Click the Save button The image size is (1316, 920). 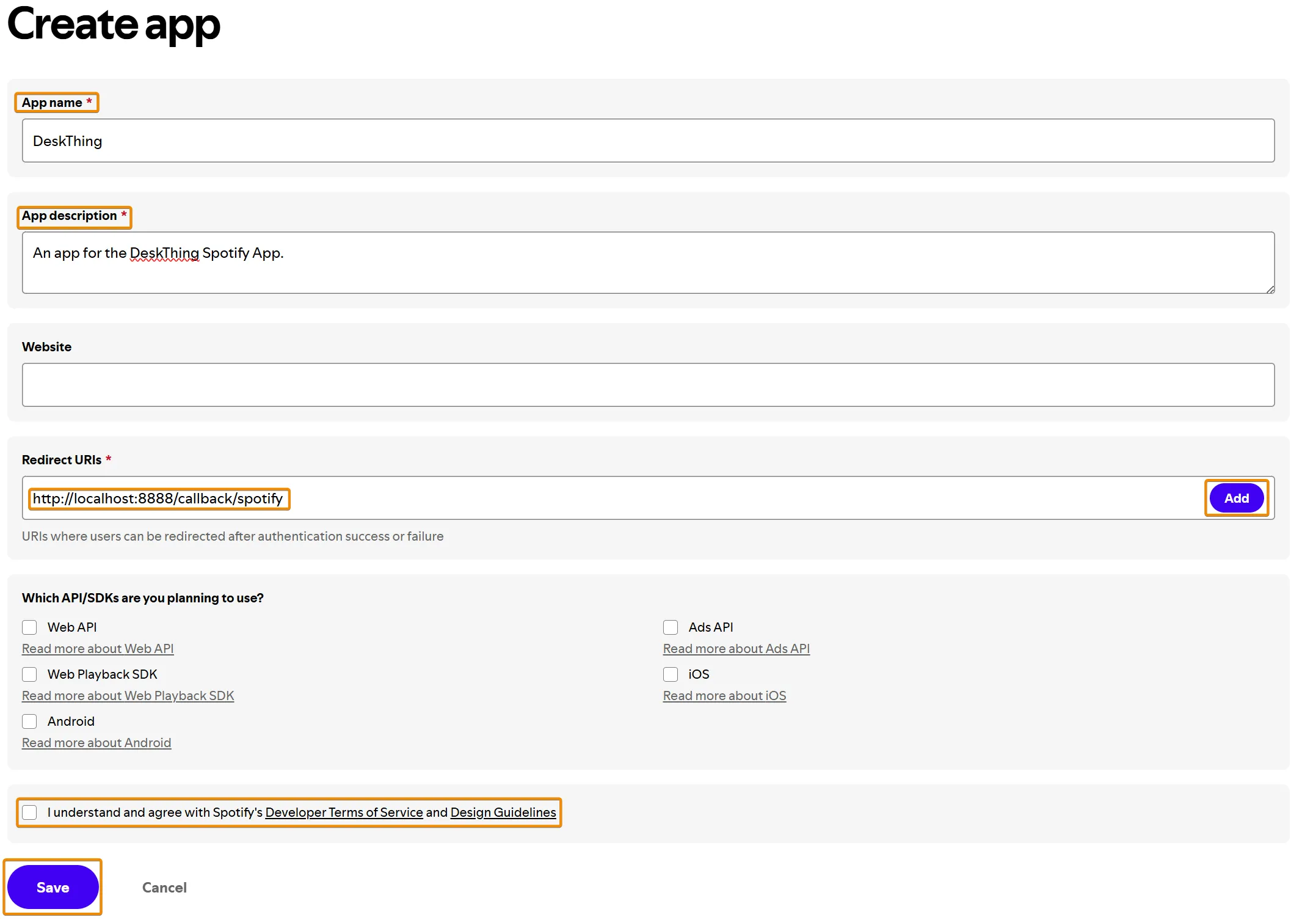(x=53, y=887)
